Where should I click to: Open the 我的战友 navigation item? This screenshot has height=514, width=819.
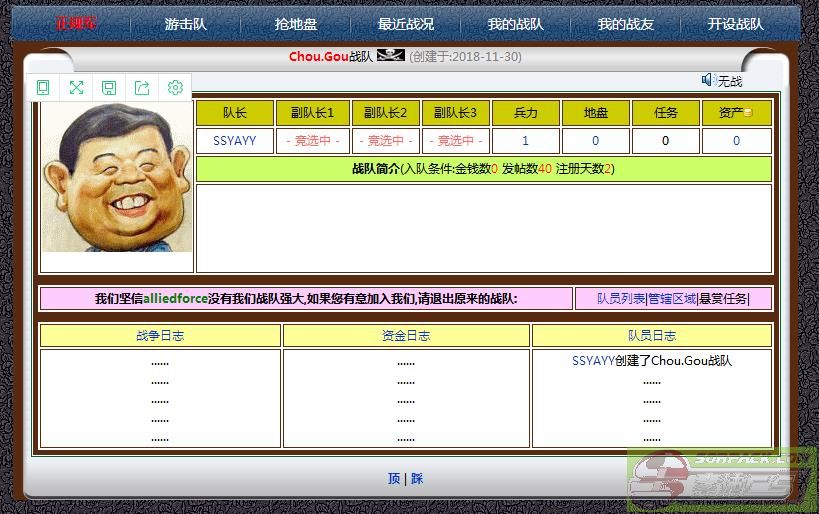(625, 24)
